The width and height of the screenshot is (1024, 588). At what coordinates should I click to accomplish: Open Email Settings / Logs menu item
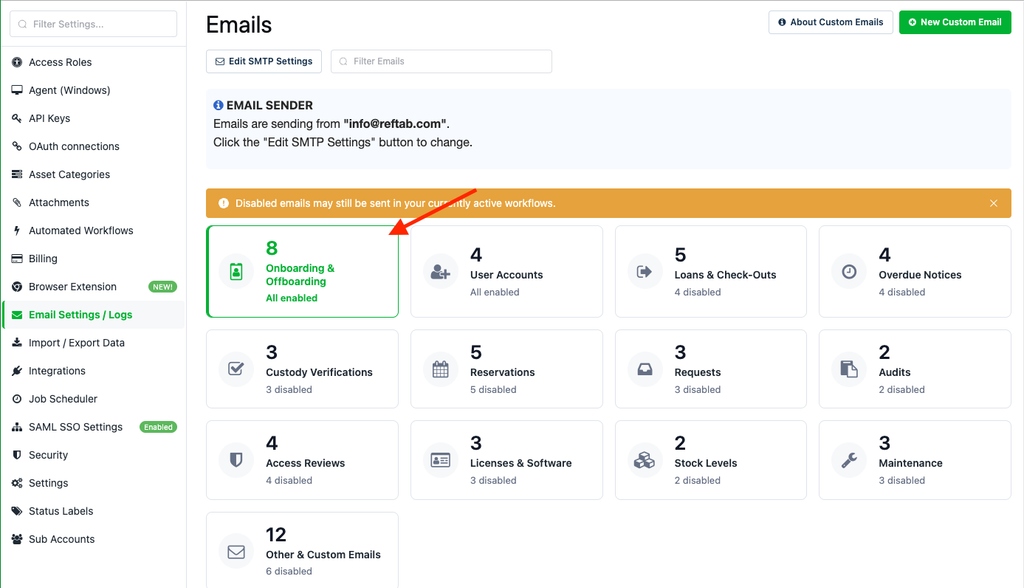94,315
